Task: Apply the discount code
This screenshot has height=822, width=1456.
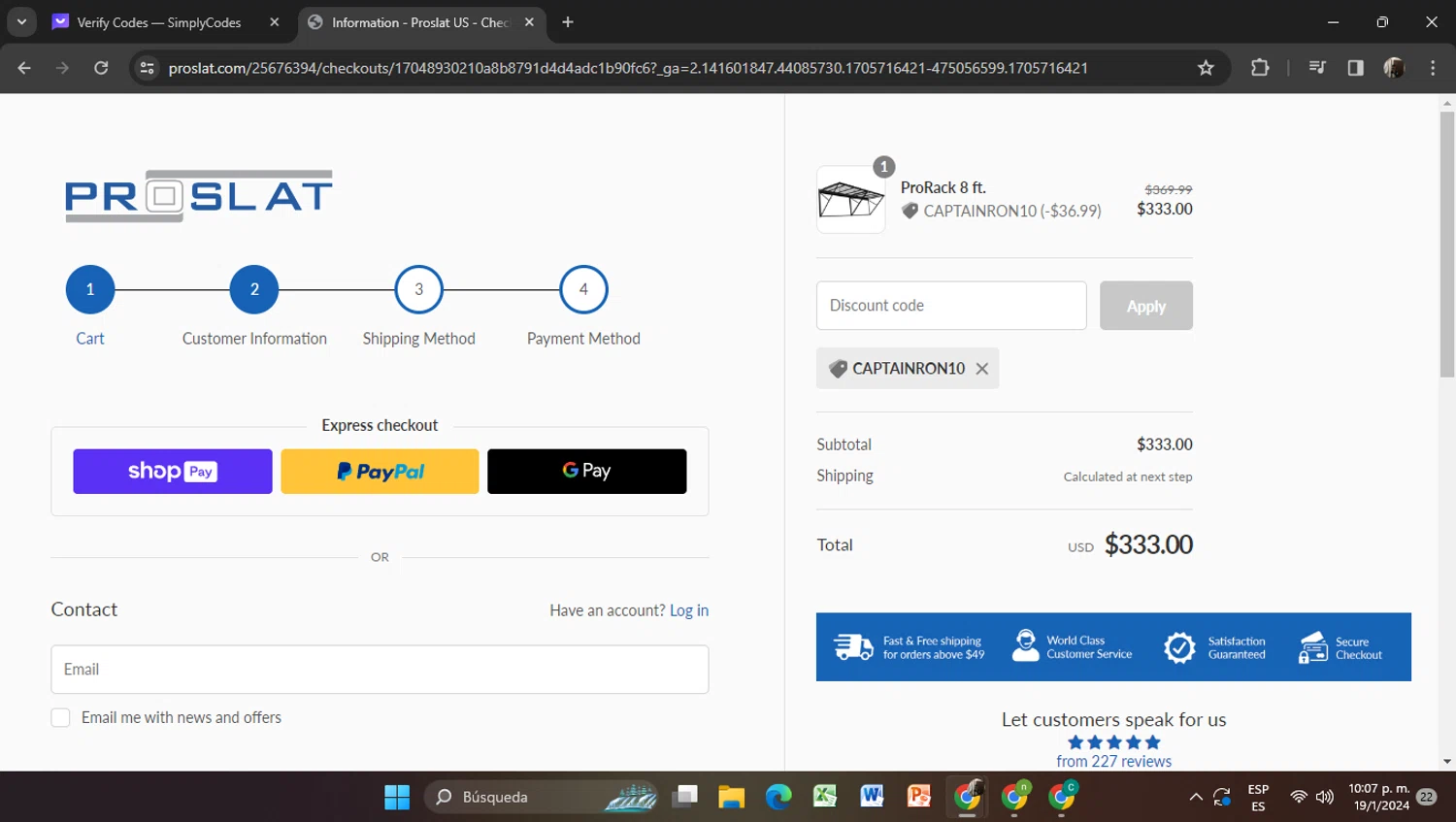Action: [1146, 306]
